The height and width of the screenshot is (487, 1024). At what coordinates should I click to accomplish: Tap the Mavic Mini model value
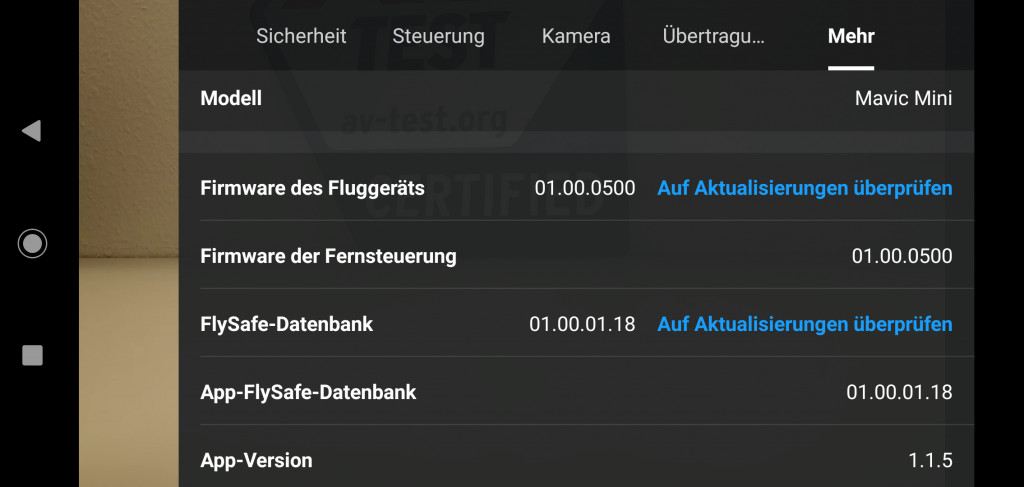click(x=903, y=99)
